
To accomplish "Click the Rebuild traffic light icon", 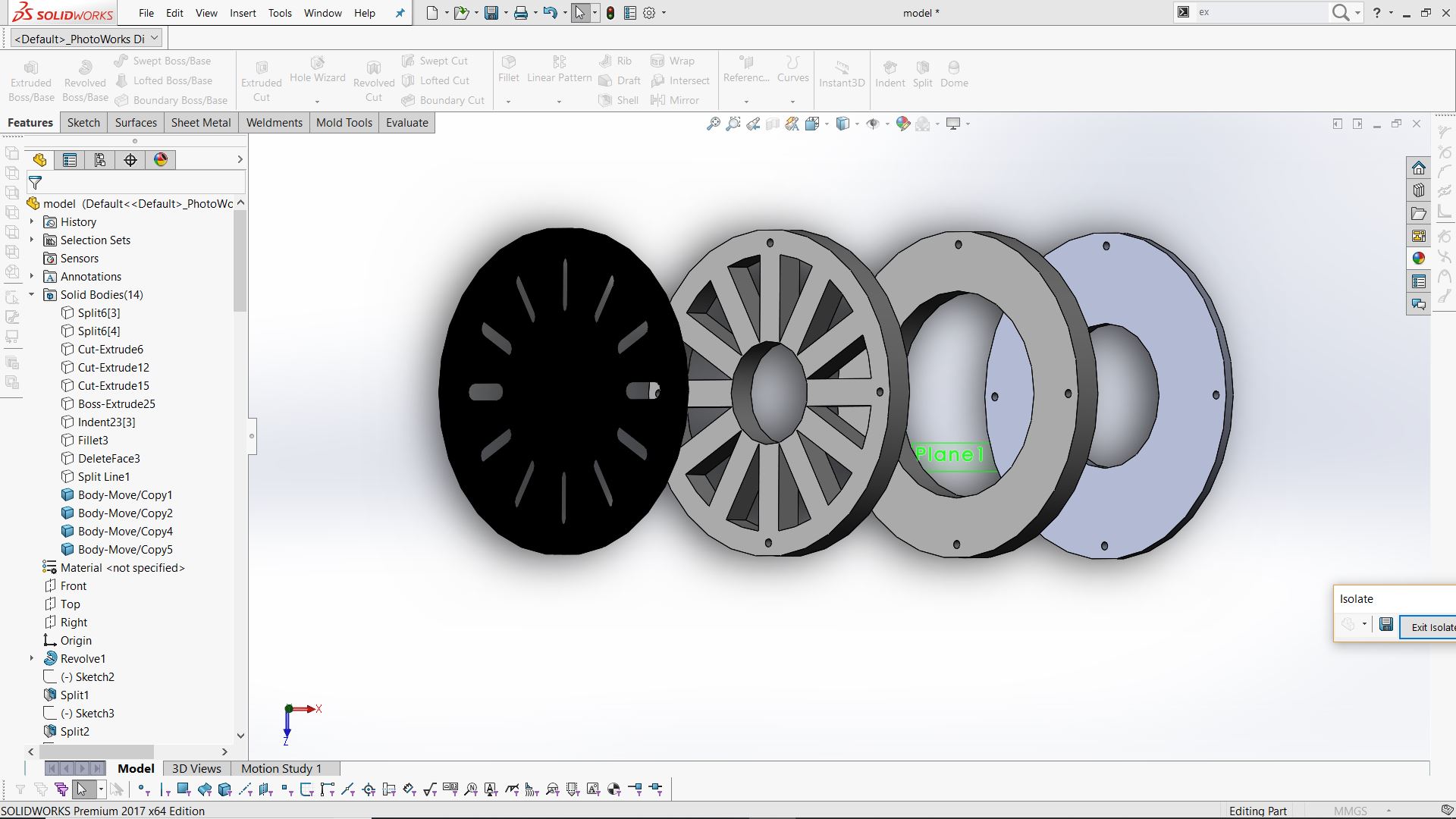I will point(610,13).
